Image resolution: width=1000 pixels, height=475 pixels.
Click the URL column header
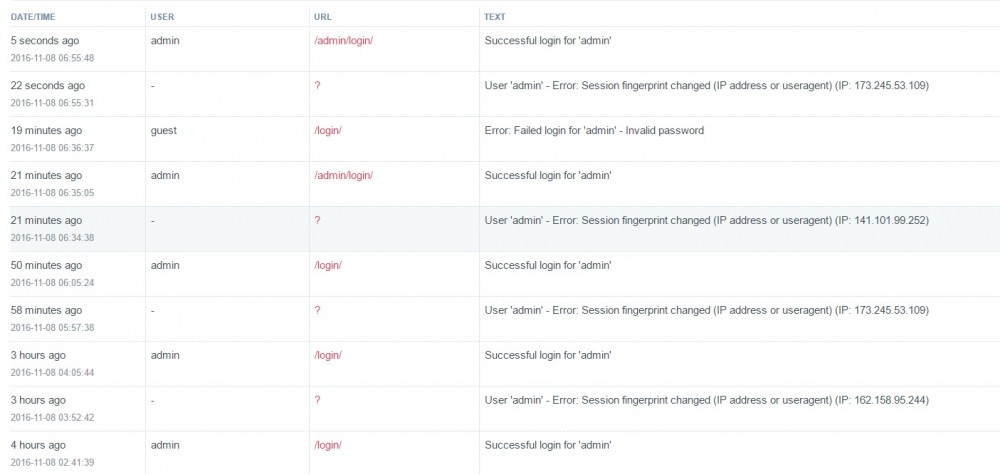click(322, 16)
